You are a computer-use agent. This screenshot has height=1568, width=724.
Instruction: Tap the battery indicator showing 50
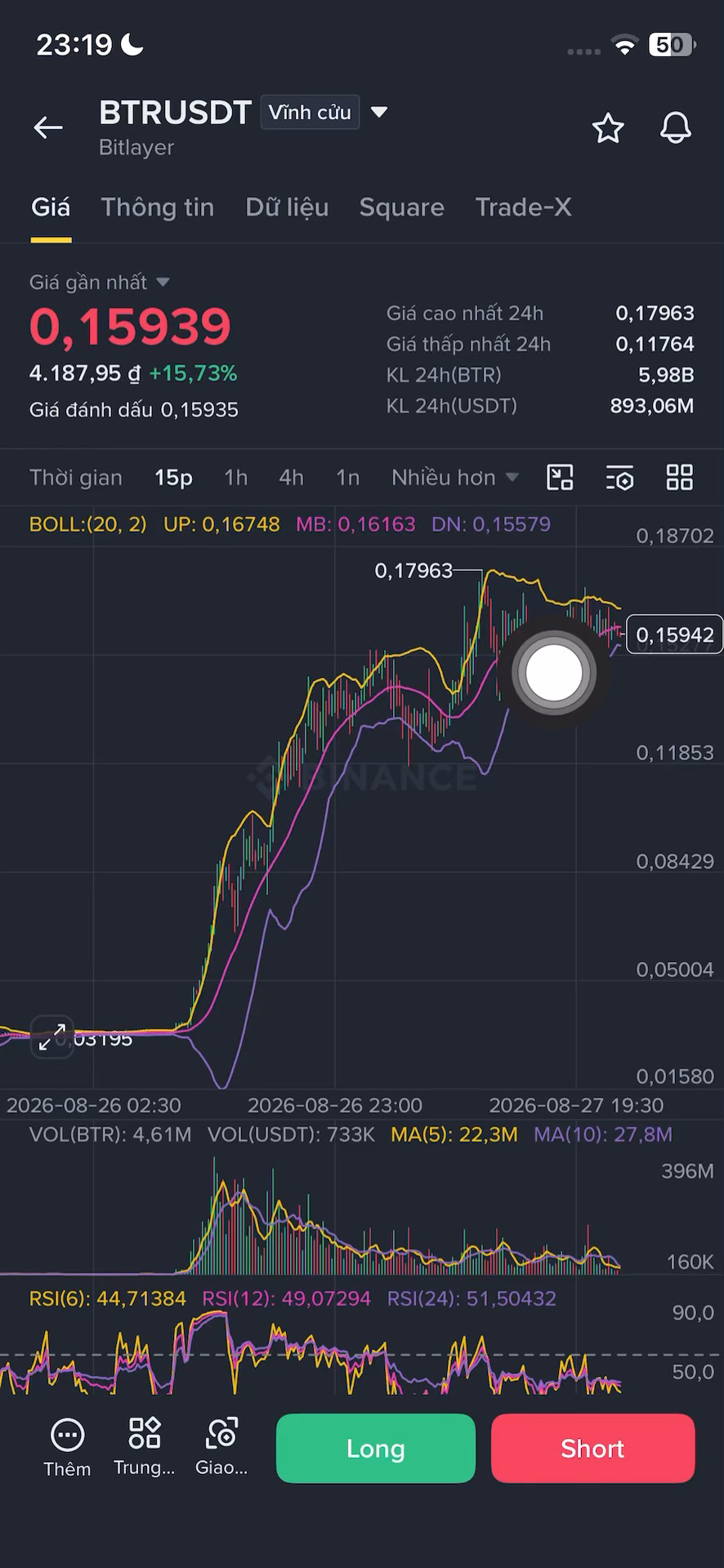coord(672,45)
